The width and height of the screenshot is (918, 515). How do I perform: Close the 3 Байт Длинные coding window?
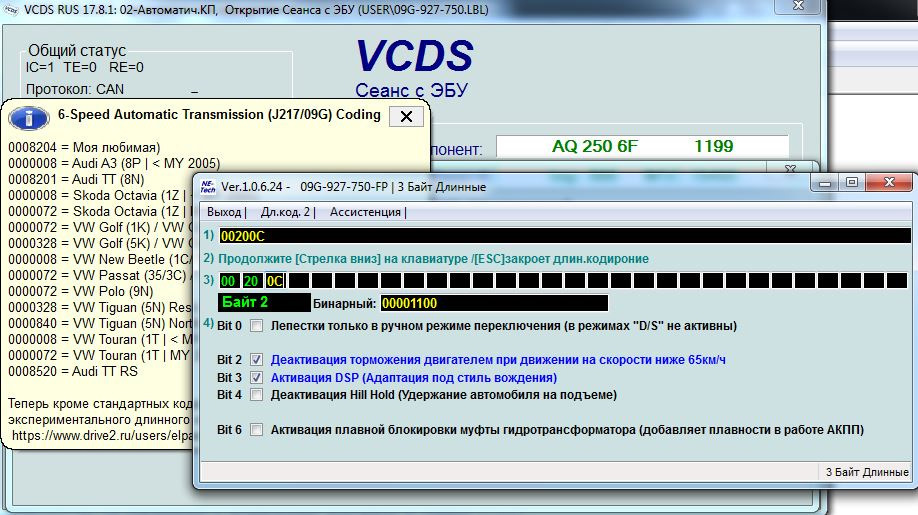click(889, 182)
